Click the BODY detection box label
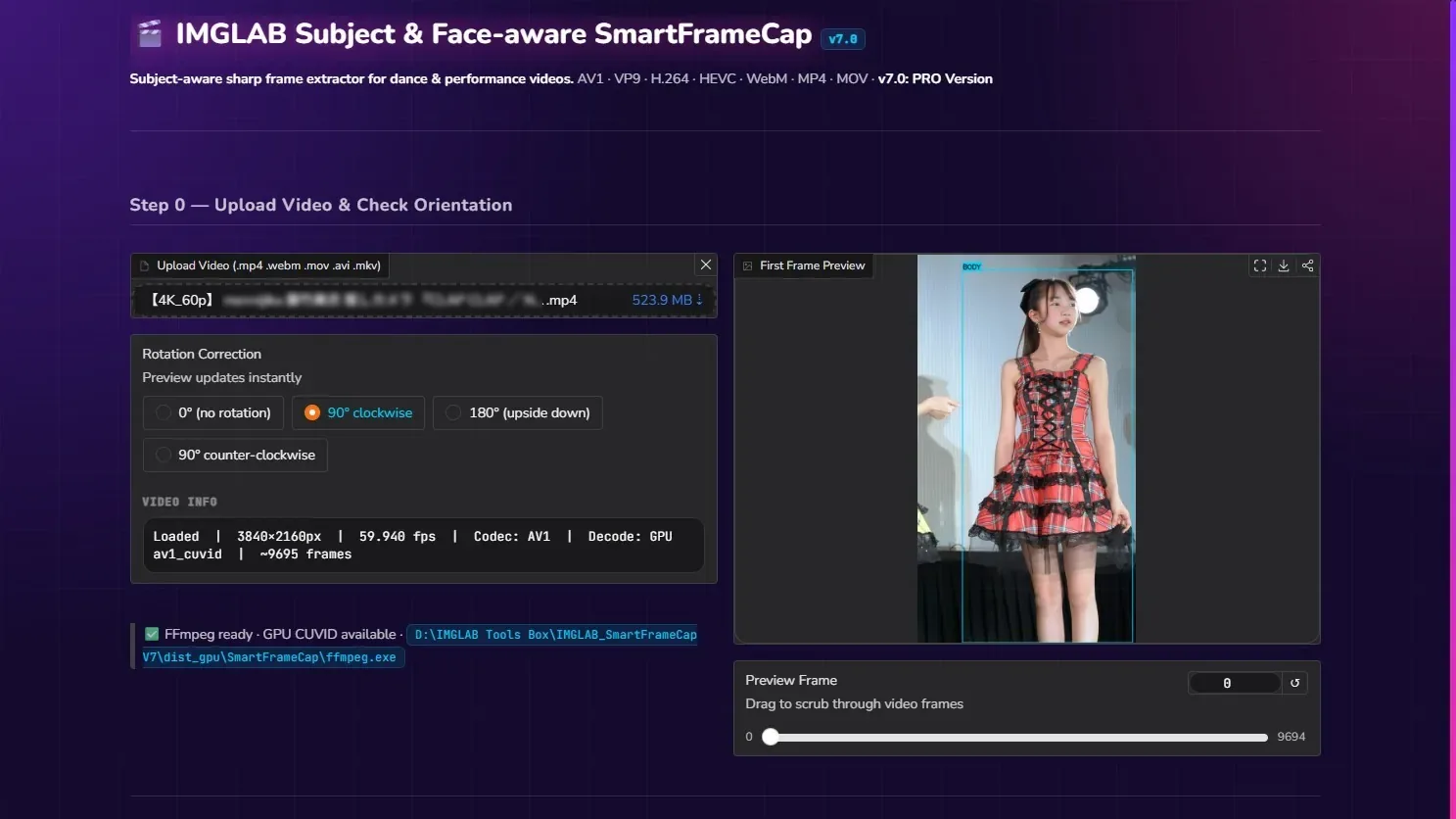1456x819 pixels. (x=971, y=266)
